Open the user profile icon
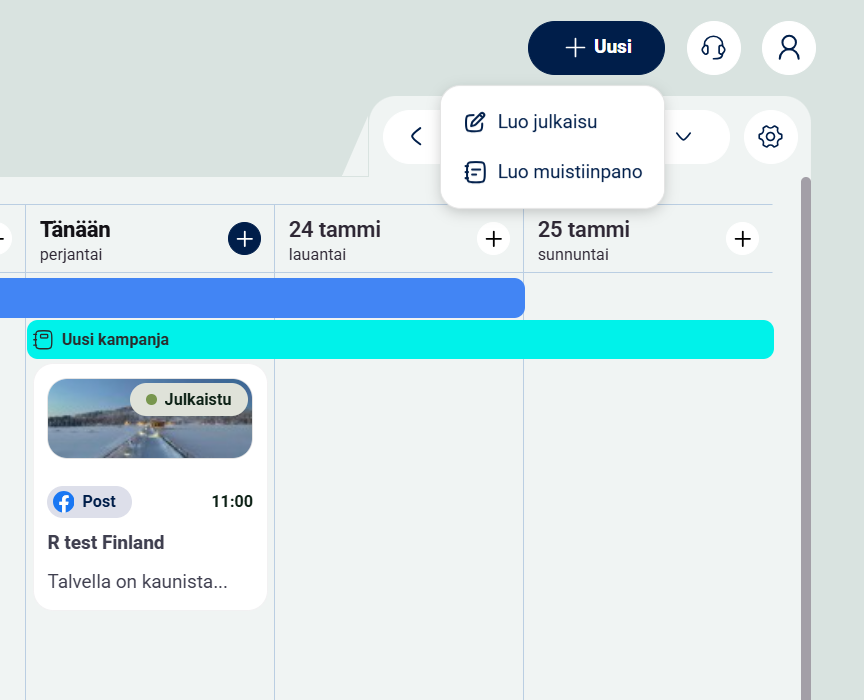864x700 pixels. coord(788,47)
